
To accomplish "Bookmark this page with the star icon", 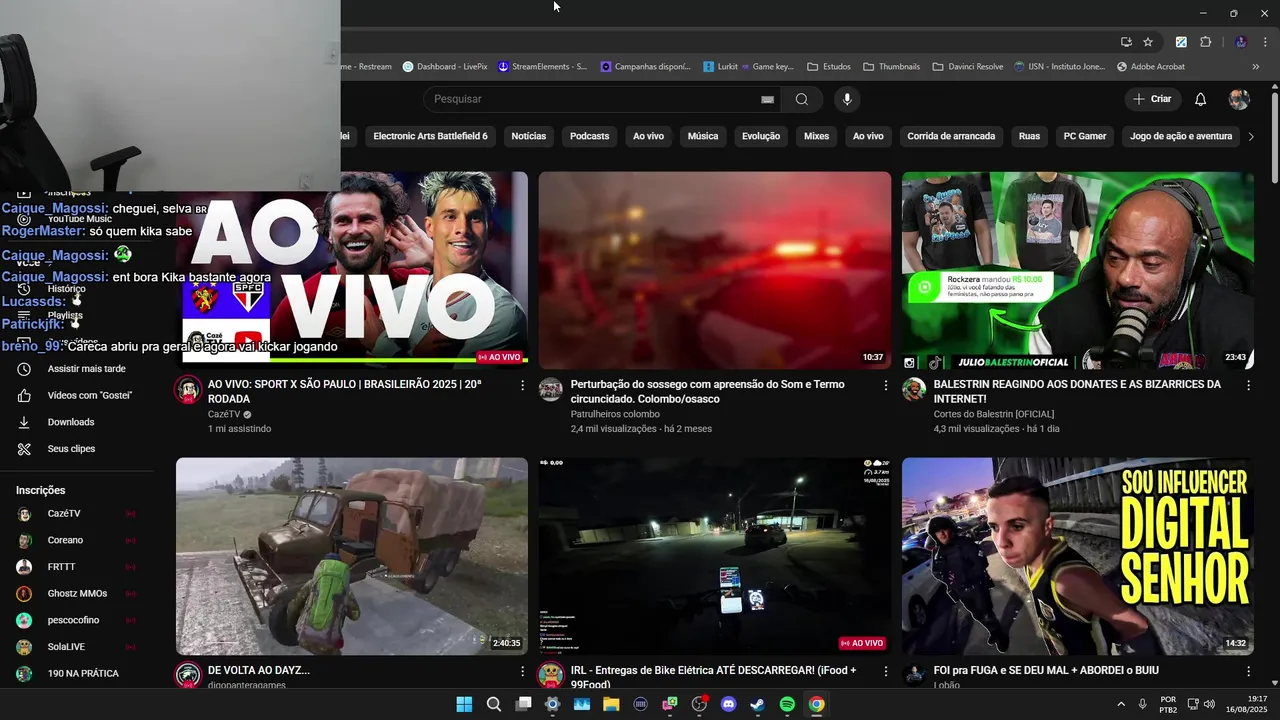I will [1148, 42].
